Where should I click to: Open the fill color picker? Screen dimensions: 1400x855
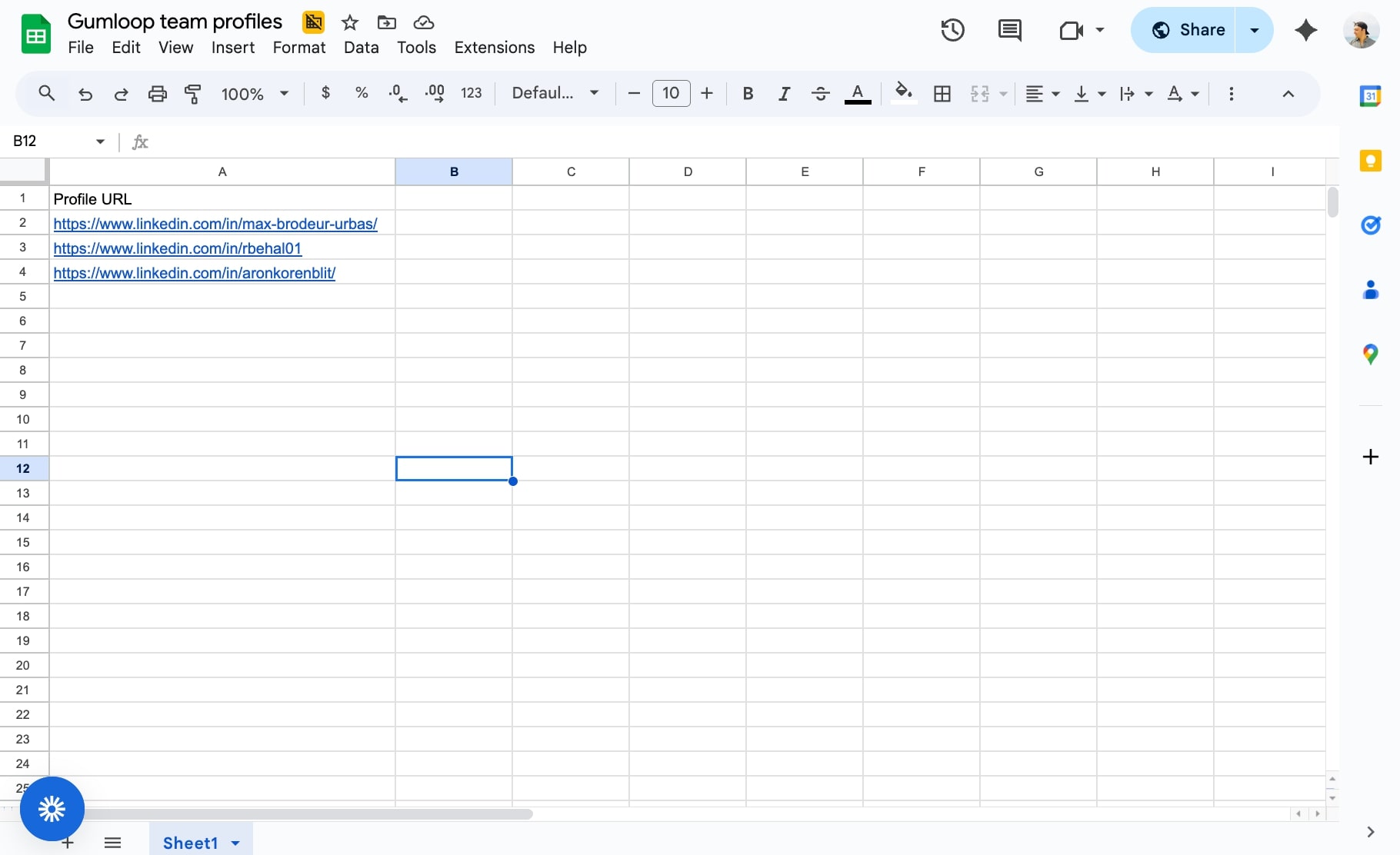904,93
